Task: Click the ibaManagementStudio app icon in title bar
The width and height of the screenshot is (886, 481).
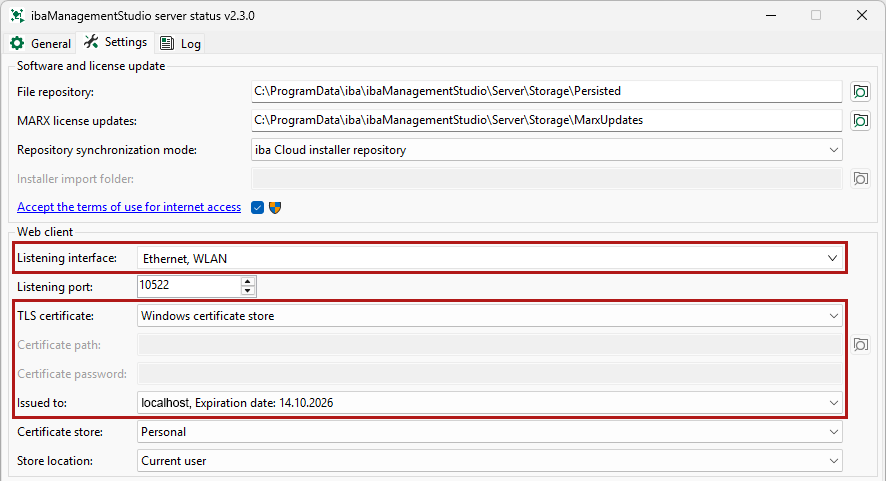Action: [17, 16]
